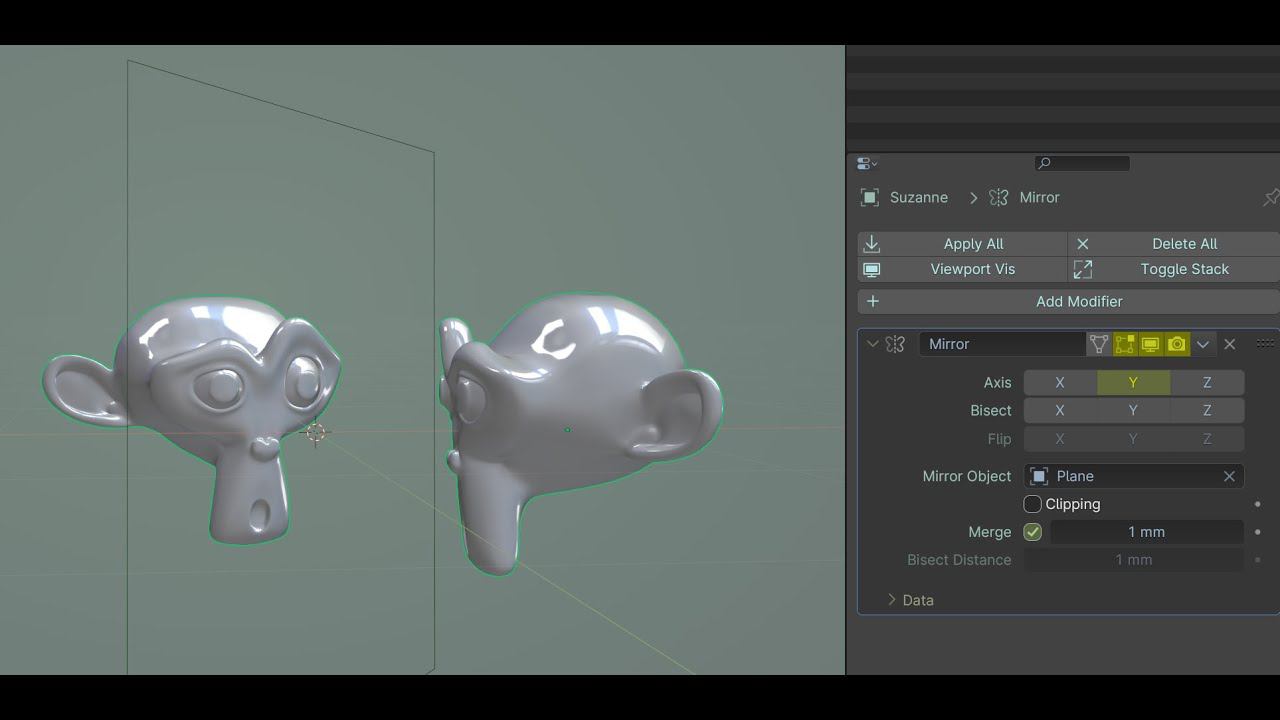This screenshot has width=1280, height=720.
Task: Click the 'Suzanne' breadcrumb text
Action: (919, 198)
